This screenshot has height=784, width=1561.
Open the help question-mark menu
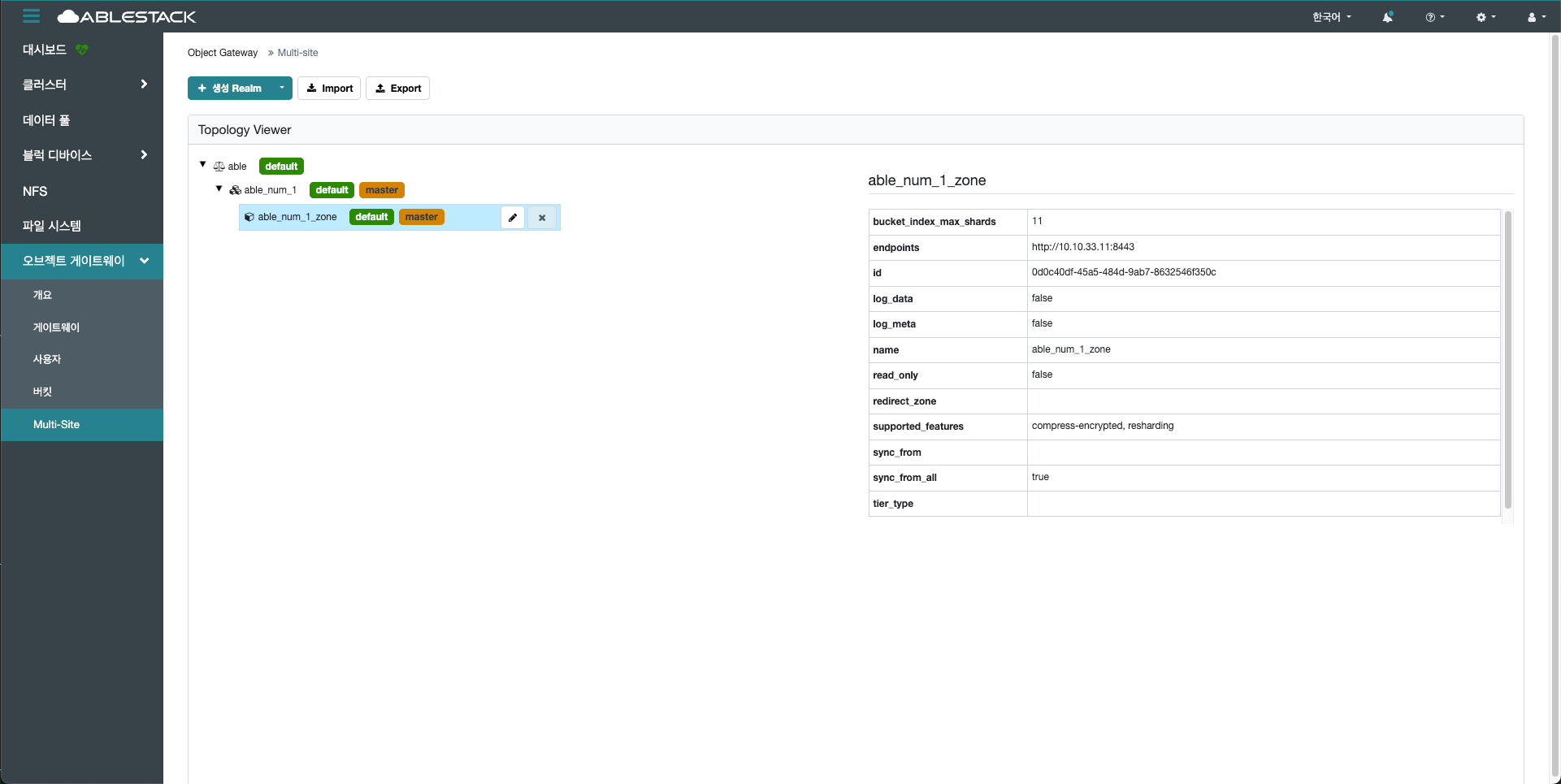[1434, 17]
